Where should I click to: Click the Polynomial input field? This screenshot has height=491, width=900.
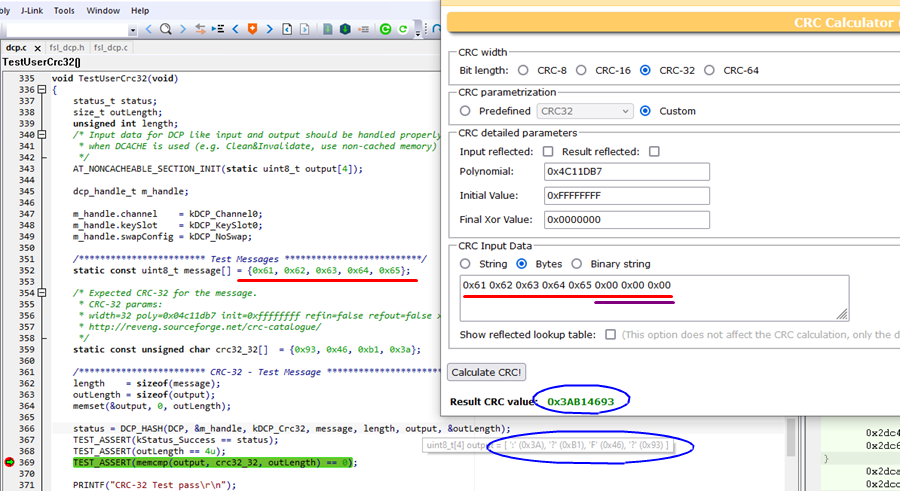click(x=626, y=171)
